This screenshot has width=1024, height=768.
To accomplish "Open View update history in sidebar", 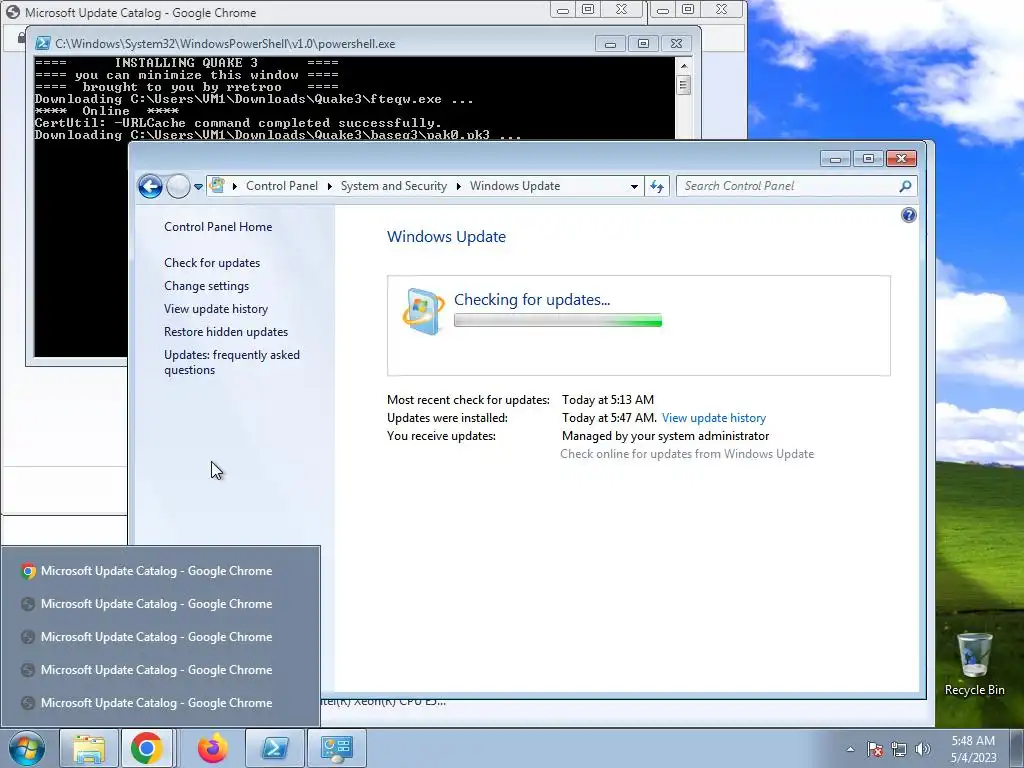I will [x=216, y=308].
